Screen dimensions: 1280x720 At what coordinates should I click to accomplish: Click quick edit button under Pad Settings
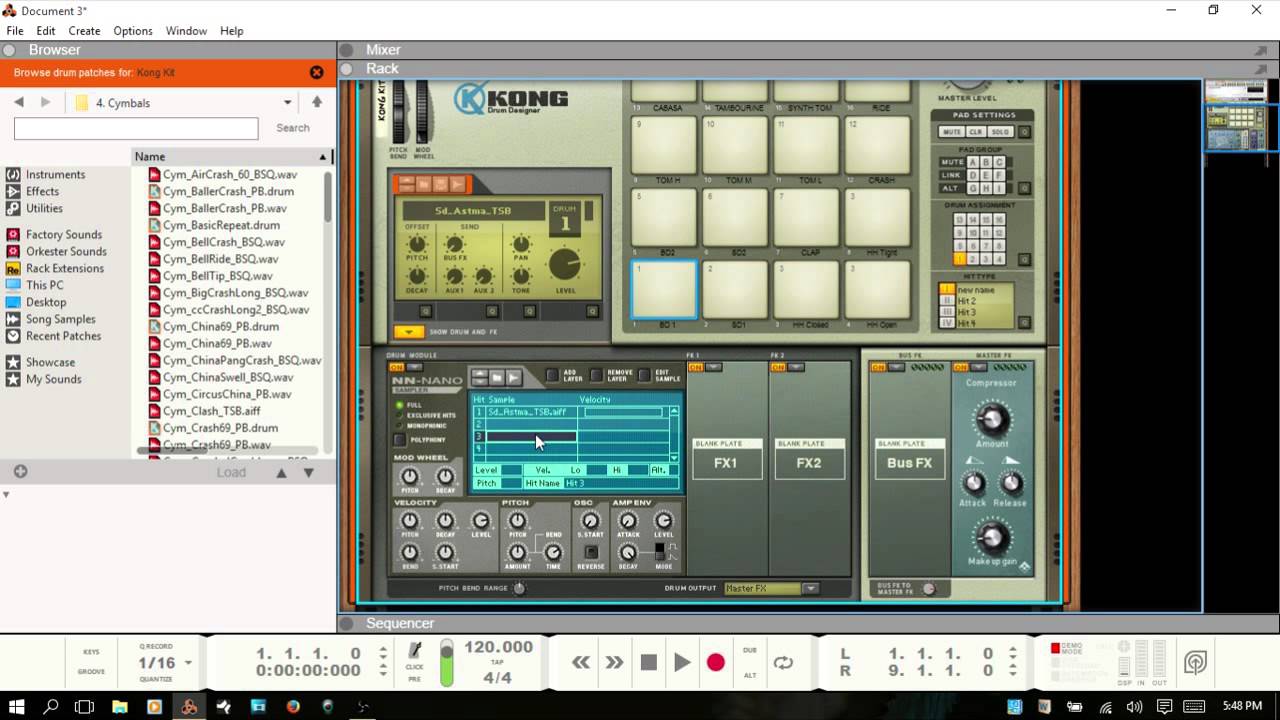[x=1024, y=132]
